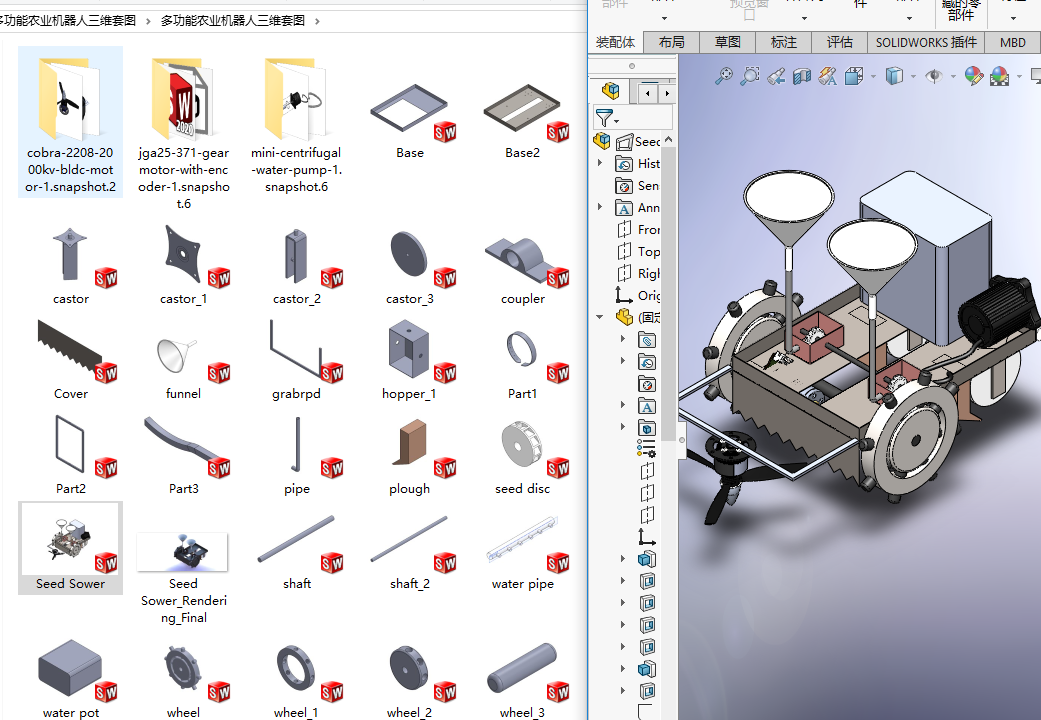This screenshot has width=1041, height=720.
Task: Switch to the 评估 tab
Action: pyautogui.click(x=840, y=42)
